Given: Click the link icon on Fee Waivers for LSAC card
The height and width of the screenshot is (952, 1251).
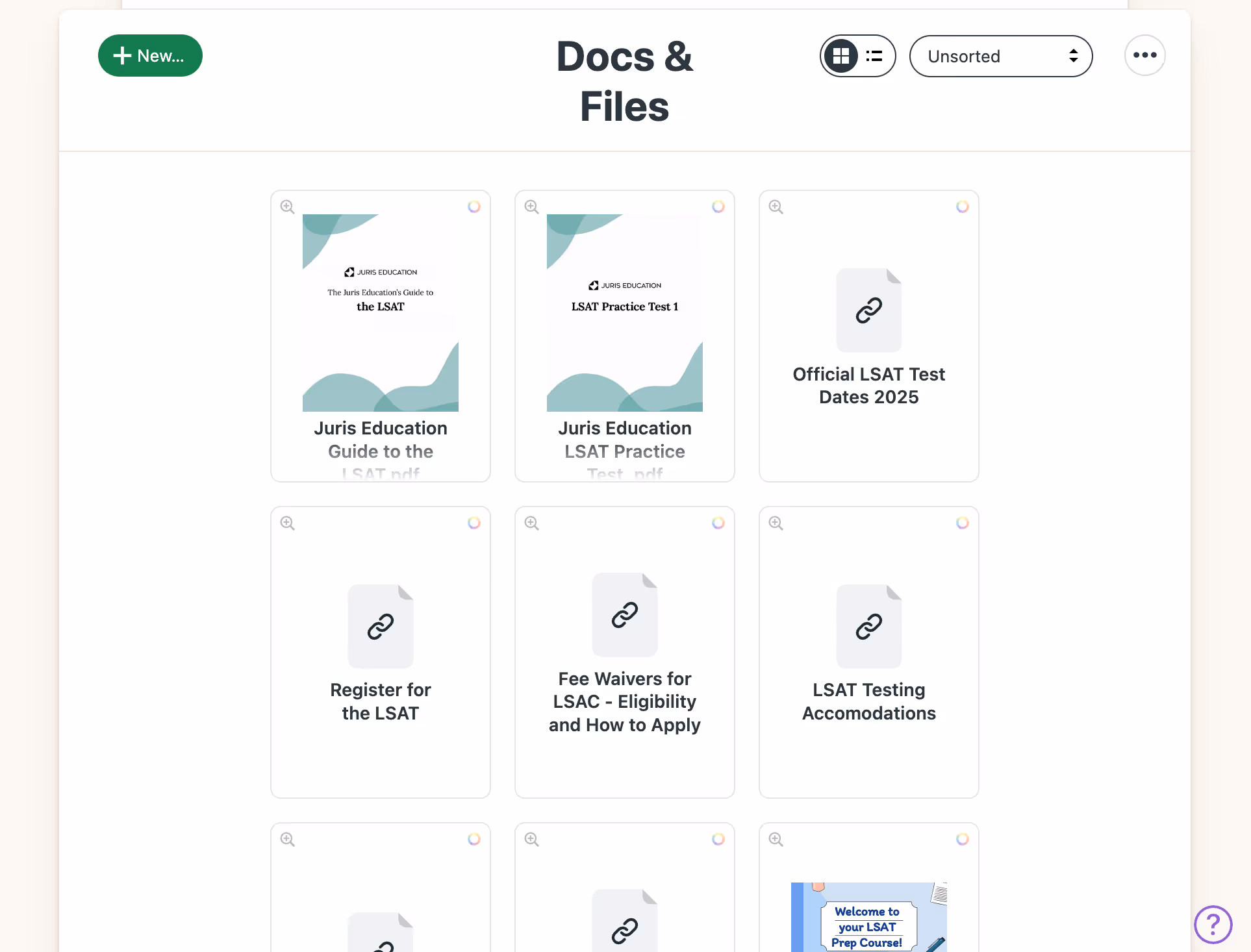Looking at the screenshot, I should 624,614.
